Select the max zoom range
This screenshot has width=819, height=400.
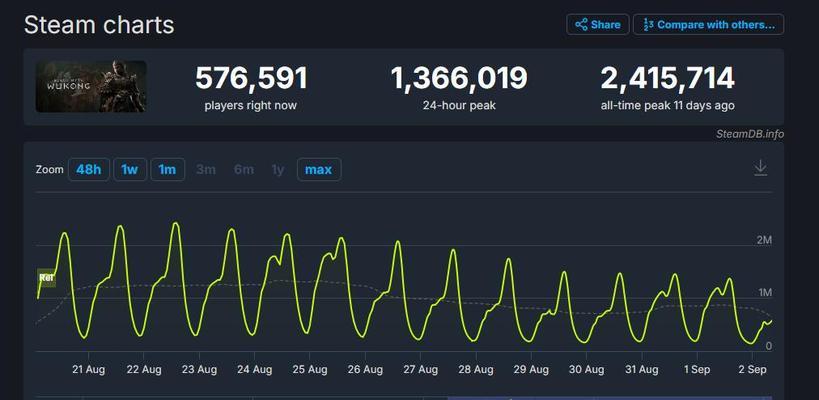(x=319, y=170)
